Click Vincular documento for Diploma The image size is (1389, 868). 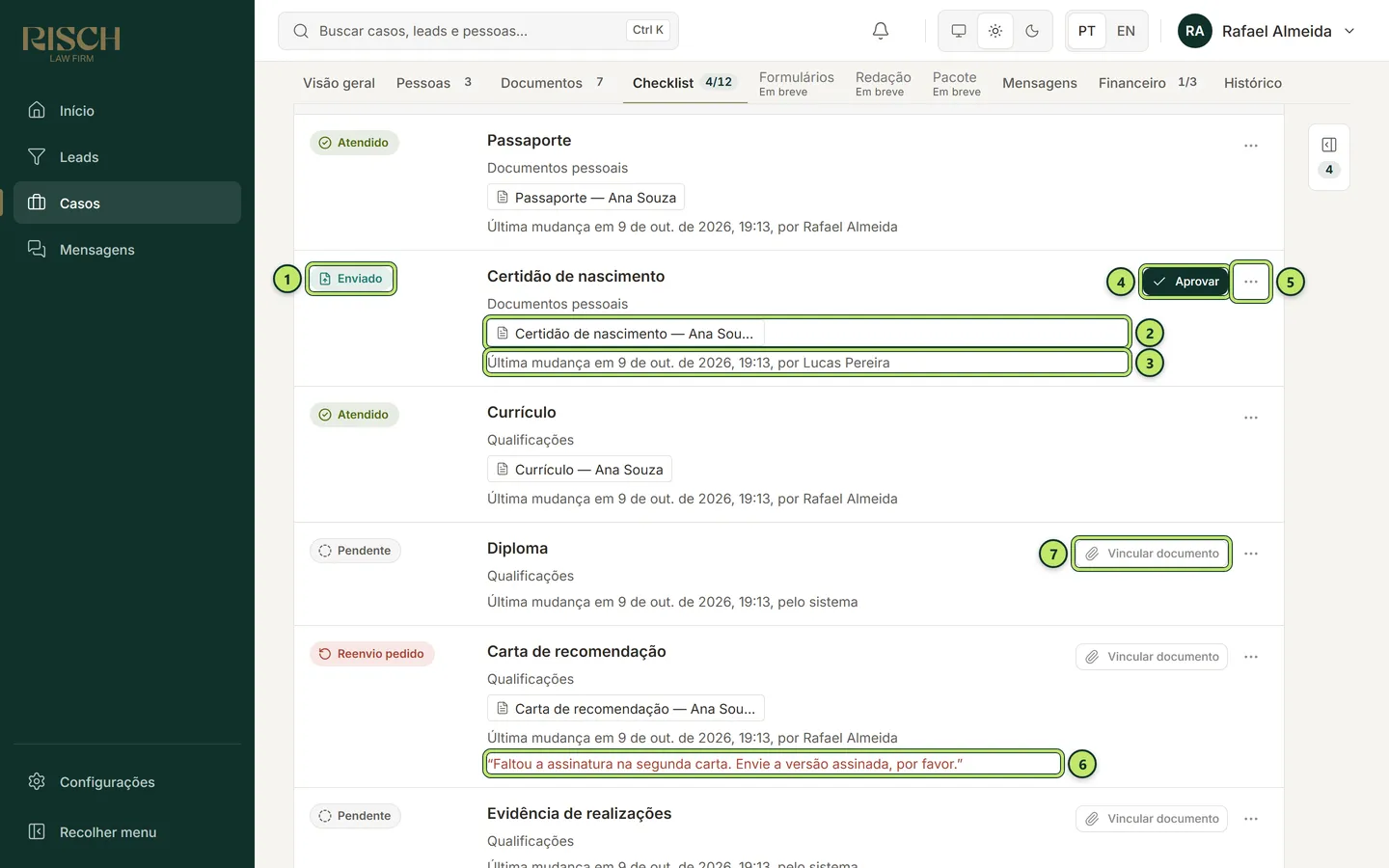coord(1152,554)
